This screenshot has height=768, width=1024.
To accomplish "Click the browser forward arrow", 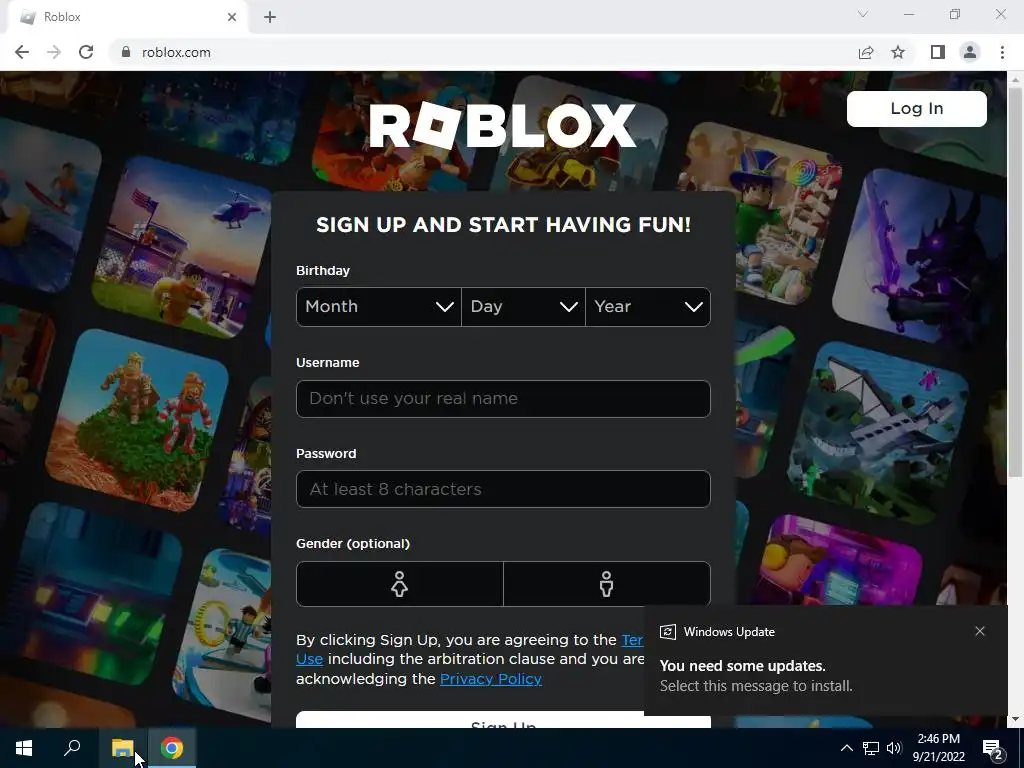I will 54,52.
